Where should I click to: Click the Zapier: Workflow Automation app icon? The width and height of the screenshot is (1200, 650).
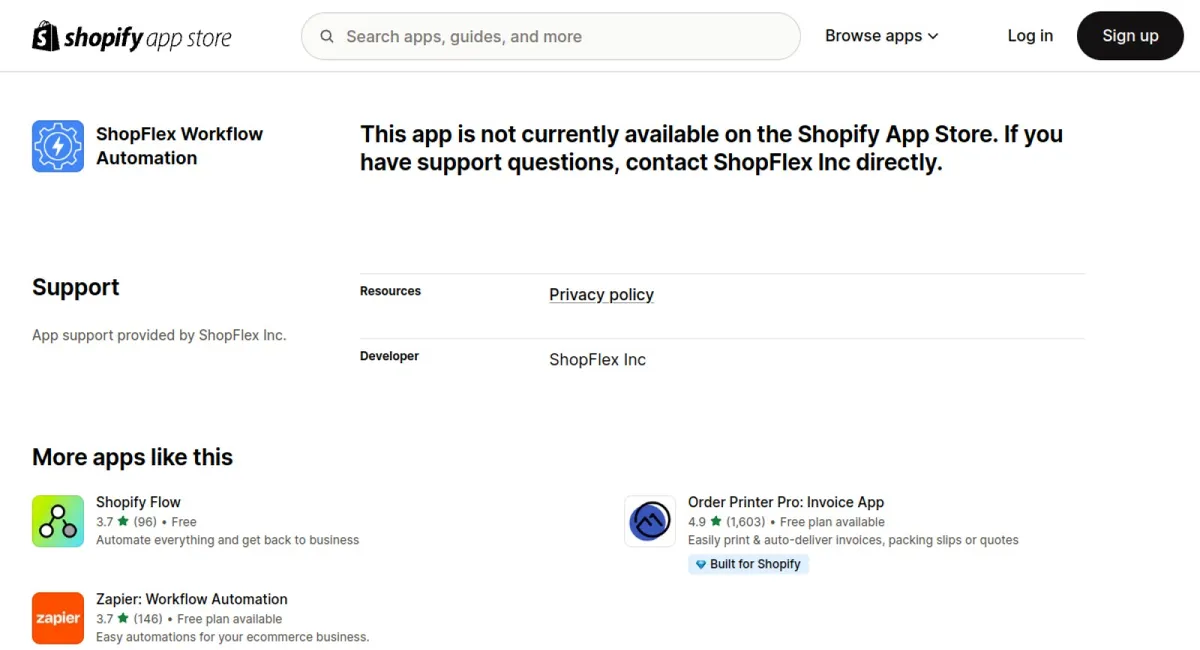tap(57, 618)
